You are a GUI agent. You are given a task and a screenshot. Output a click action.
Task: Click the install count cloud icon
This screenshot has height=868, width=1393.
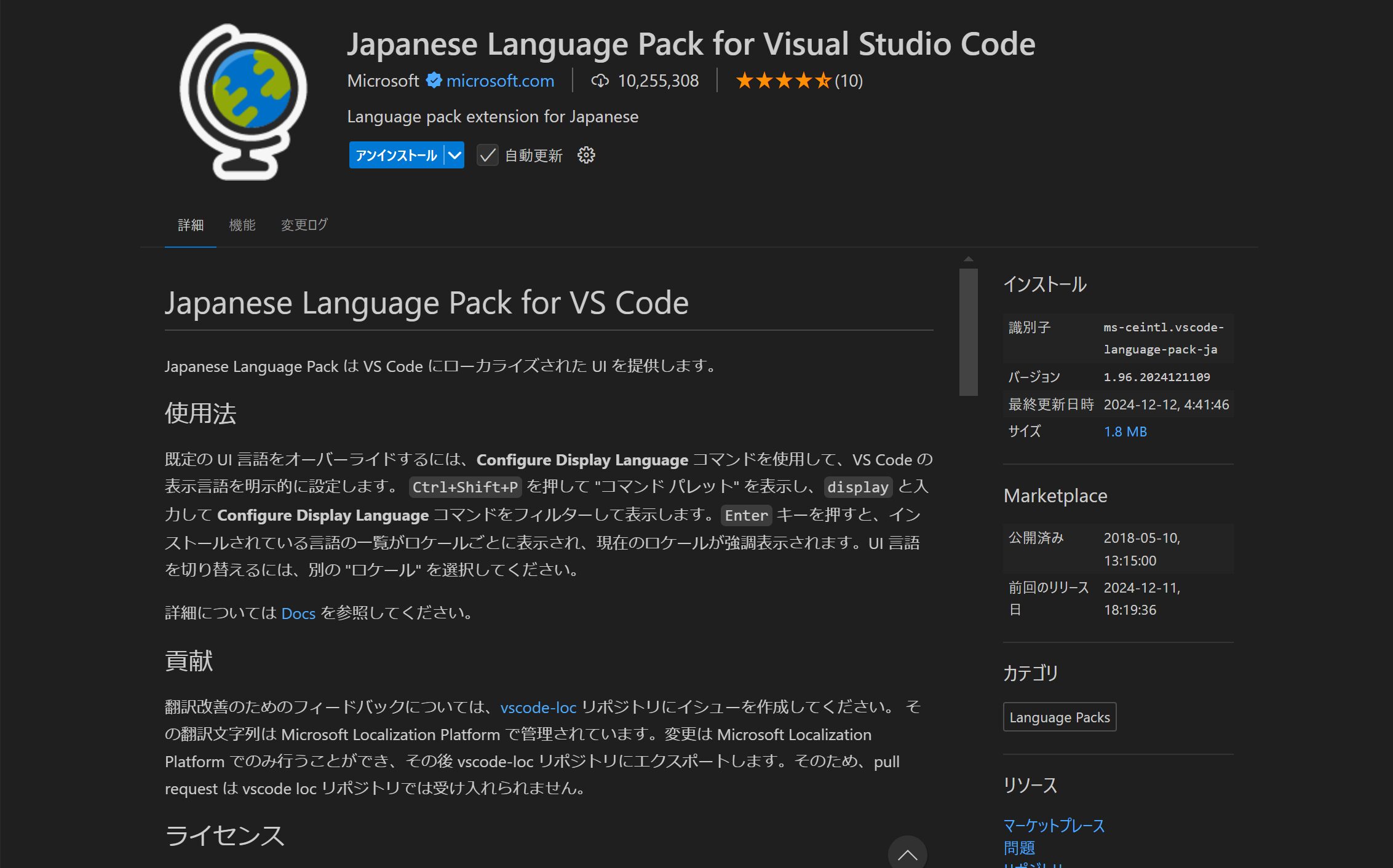pyautogui.click(x=600, y=81)
